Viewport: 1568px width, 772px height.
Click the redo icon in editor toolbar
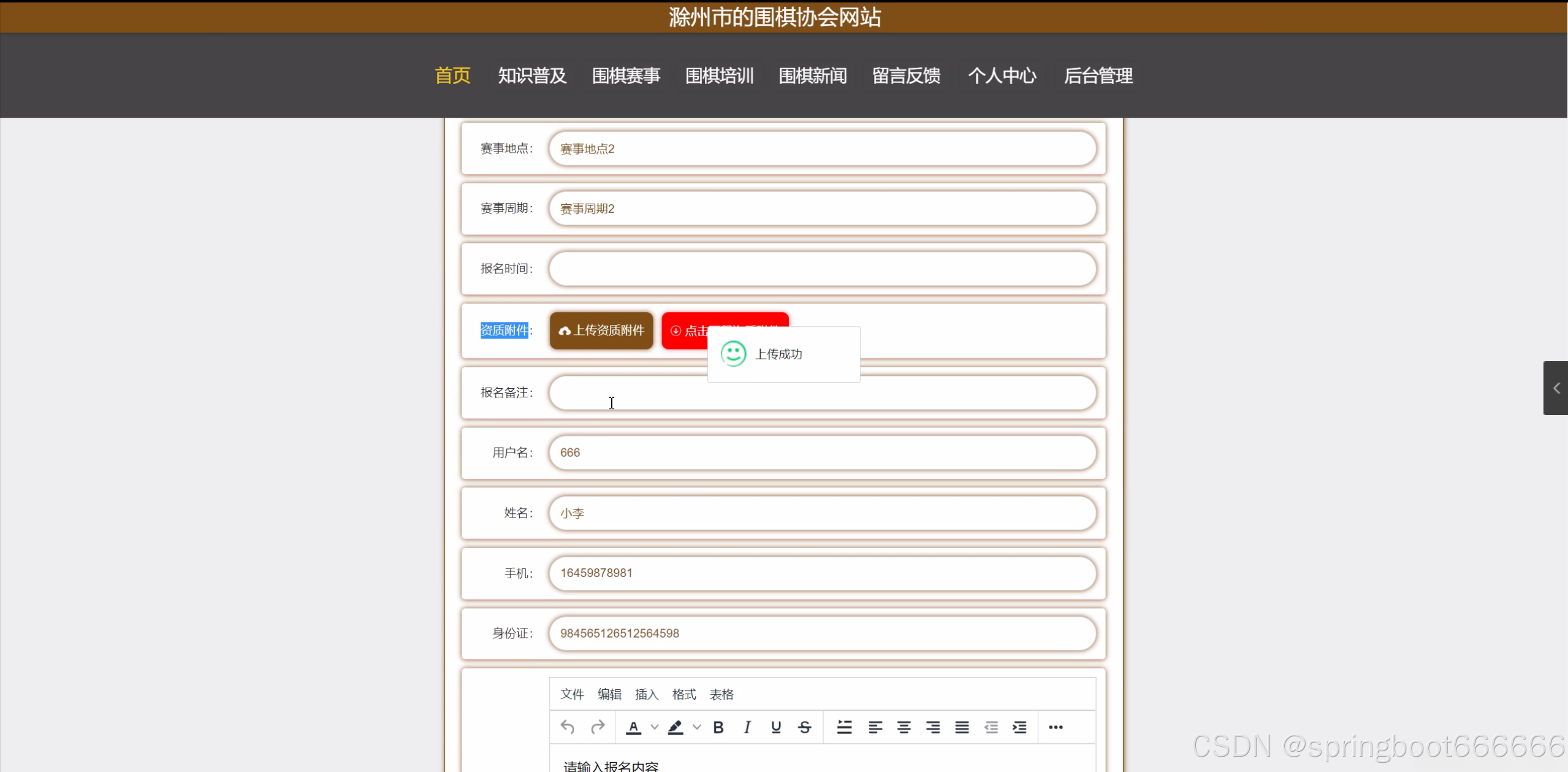(598, 727)
